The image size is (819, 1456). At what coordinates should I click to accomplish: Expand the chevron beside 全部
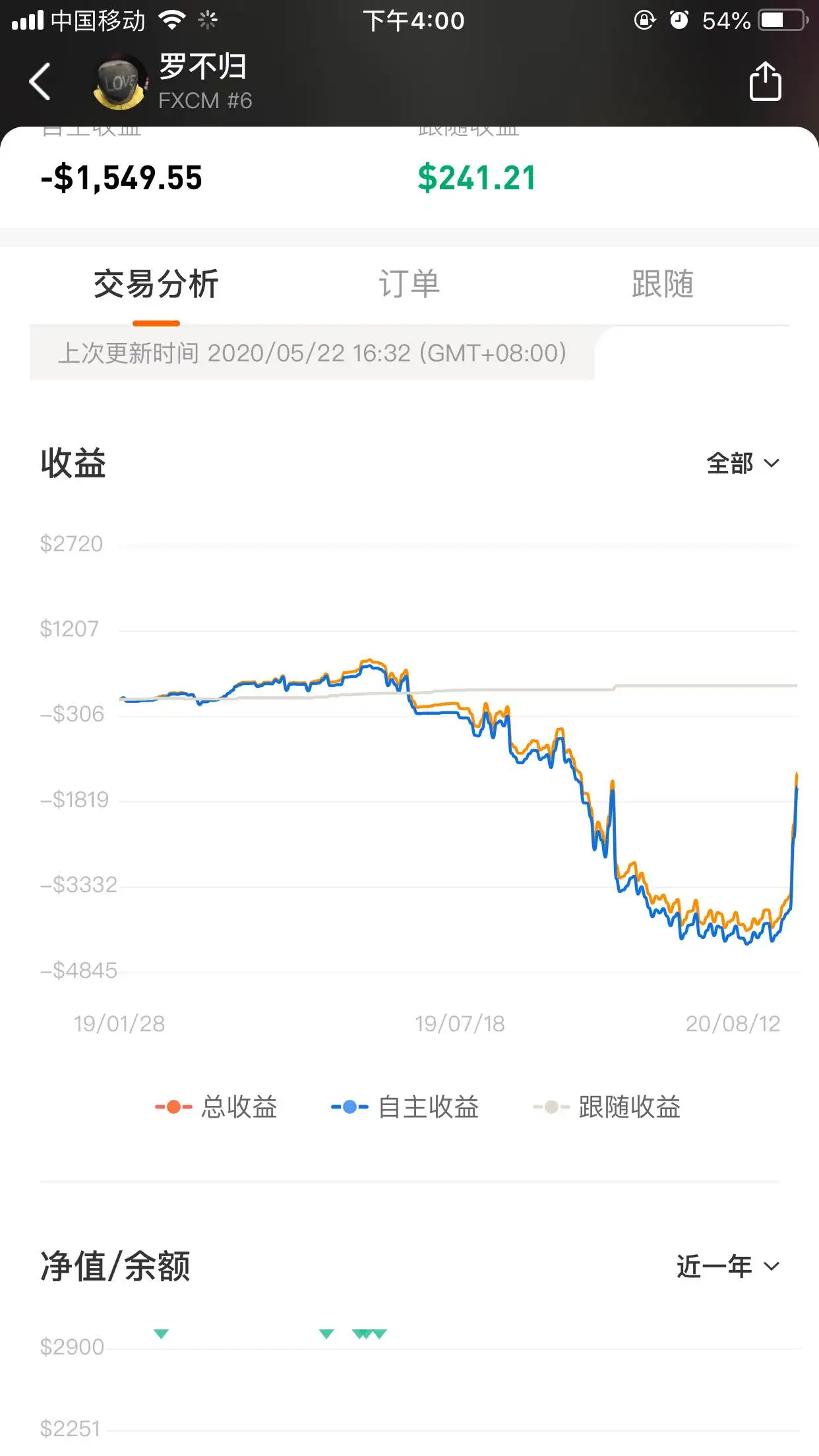coord(772,464)
